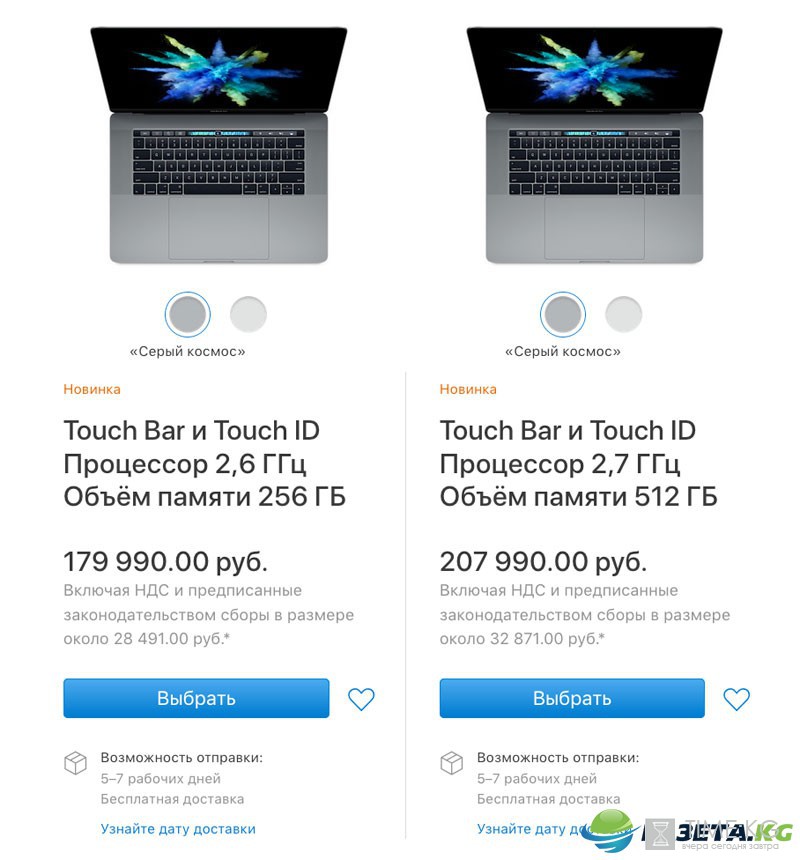800x860 pixels.
Task: Click the shipping box icon under 512 ГБ model
Action: (451, 762)
